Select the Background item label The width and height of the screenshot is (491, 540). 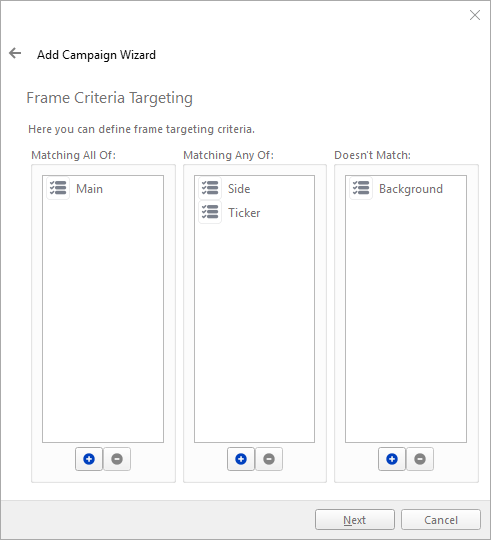411,189
